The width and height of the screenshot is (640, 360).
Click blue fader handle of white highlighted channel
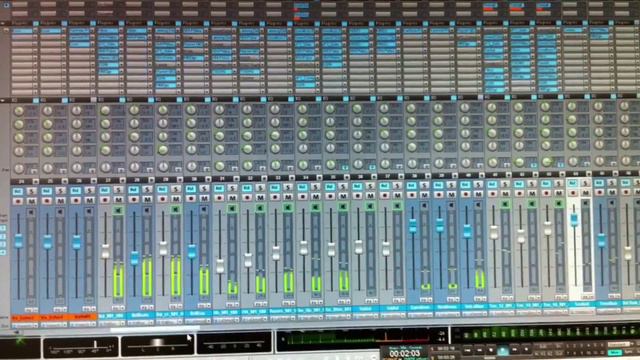(x=574, y=220)
